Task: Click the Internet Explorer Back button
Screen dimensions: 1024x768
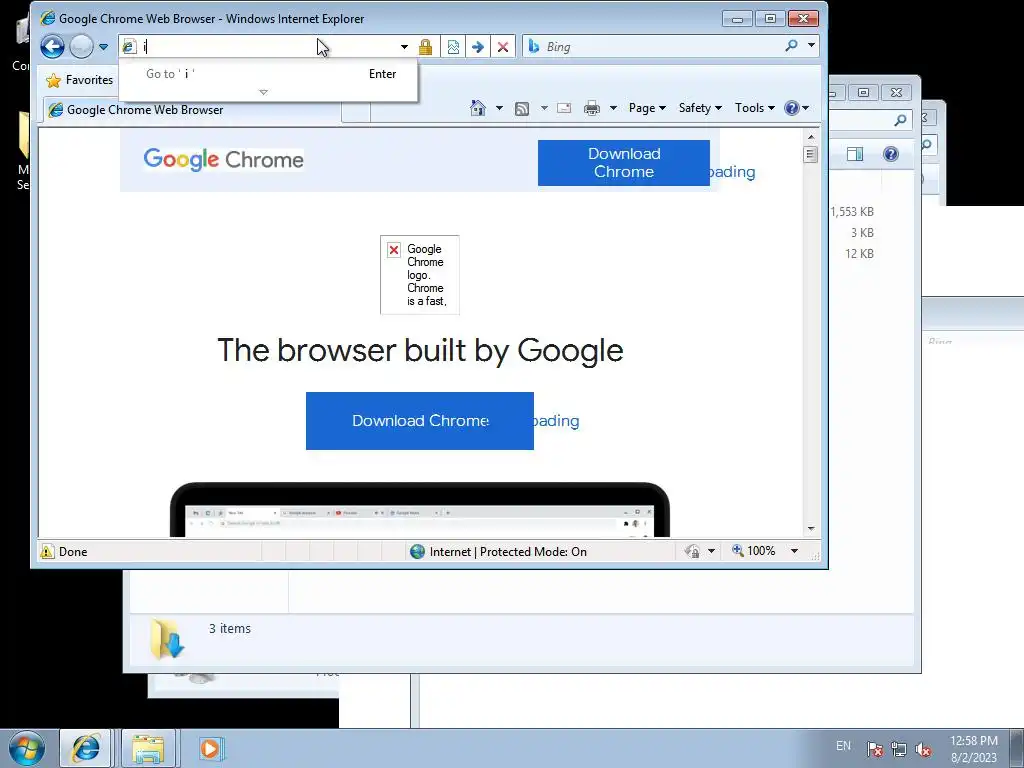Action: pos(52,46)
